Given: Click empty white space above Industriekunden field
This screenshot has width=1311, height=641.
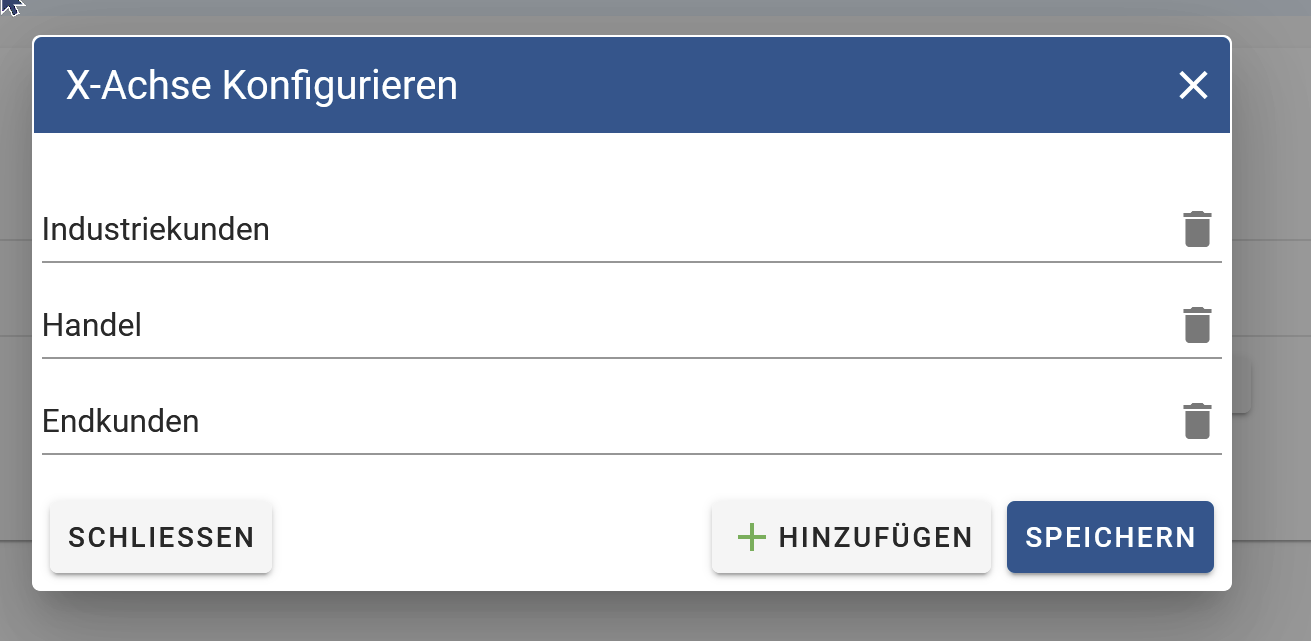Looking at the screenshot, I should (x=632, y=165).
